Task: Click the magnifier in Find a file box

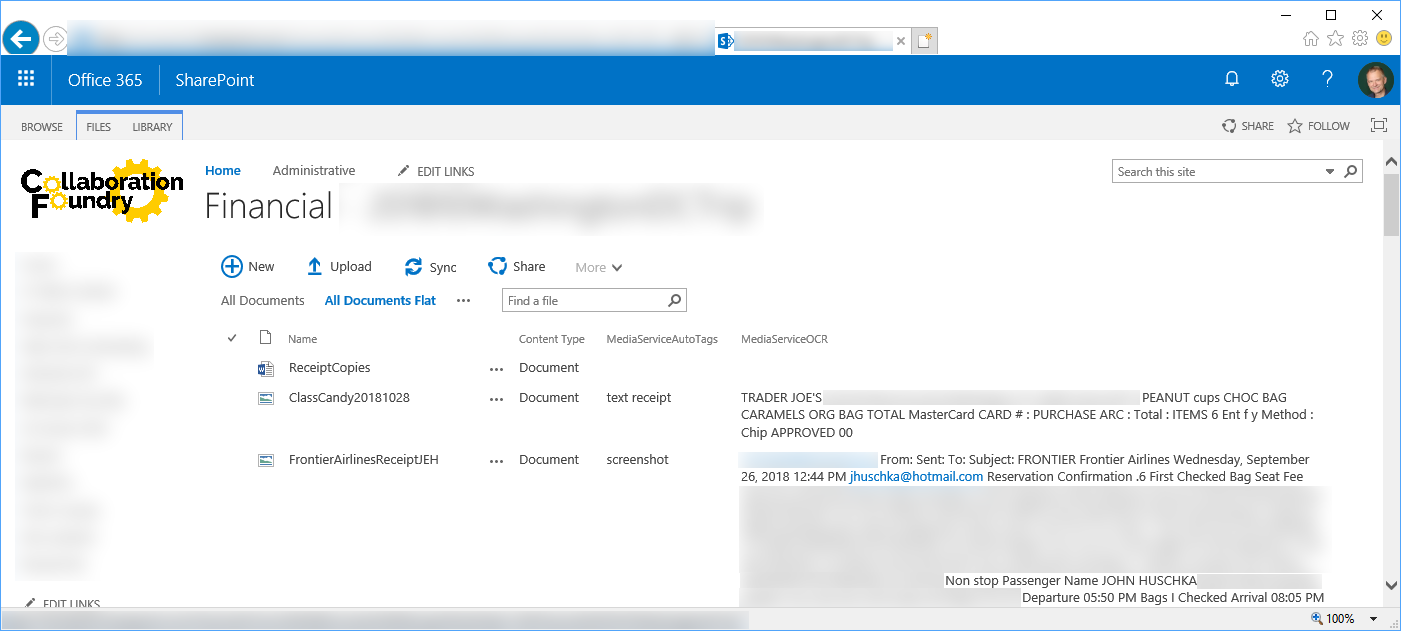Action: tap(674, 300)
